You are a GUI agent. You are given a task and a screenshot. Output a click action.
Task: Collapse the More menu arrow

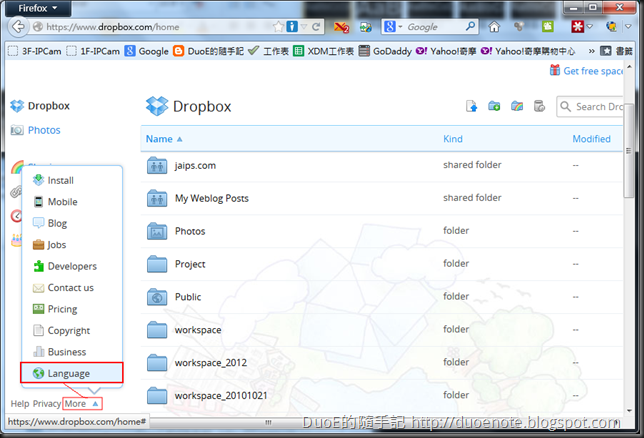tap(95, 404)
